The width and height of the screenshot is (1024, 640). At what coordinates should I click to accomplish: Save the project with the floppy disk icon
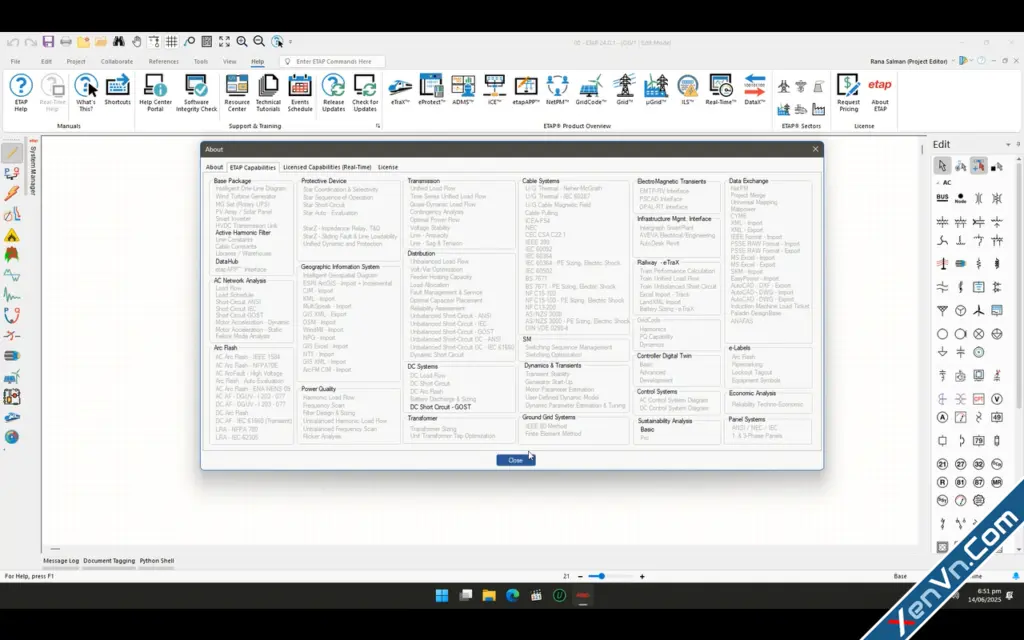[48, 42]
